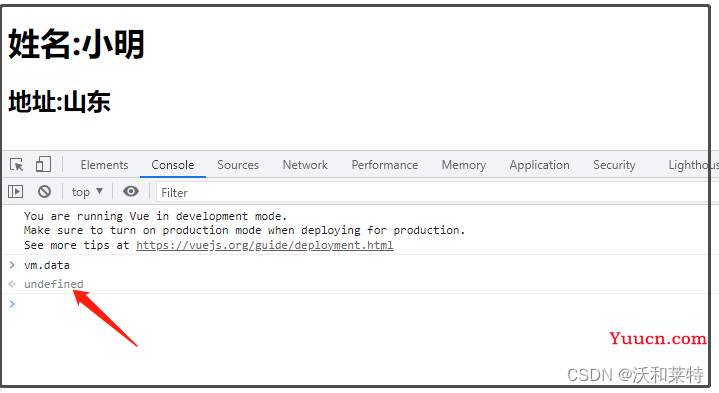Image resolution: width=719 pixels, height=393 pixels.
Task: Expand the vm.data input chevron
Action: pyautogui.click(x=12, y=265)
